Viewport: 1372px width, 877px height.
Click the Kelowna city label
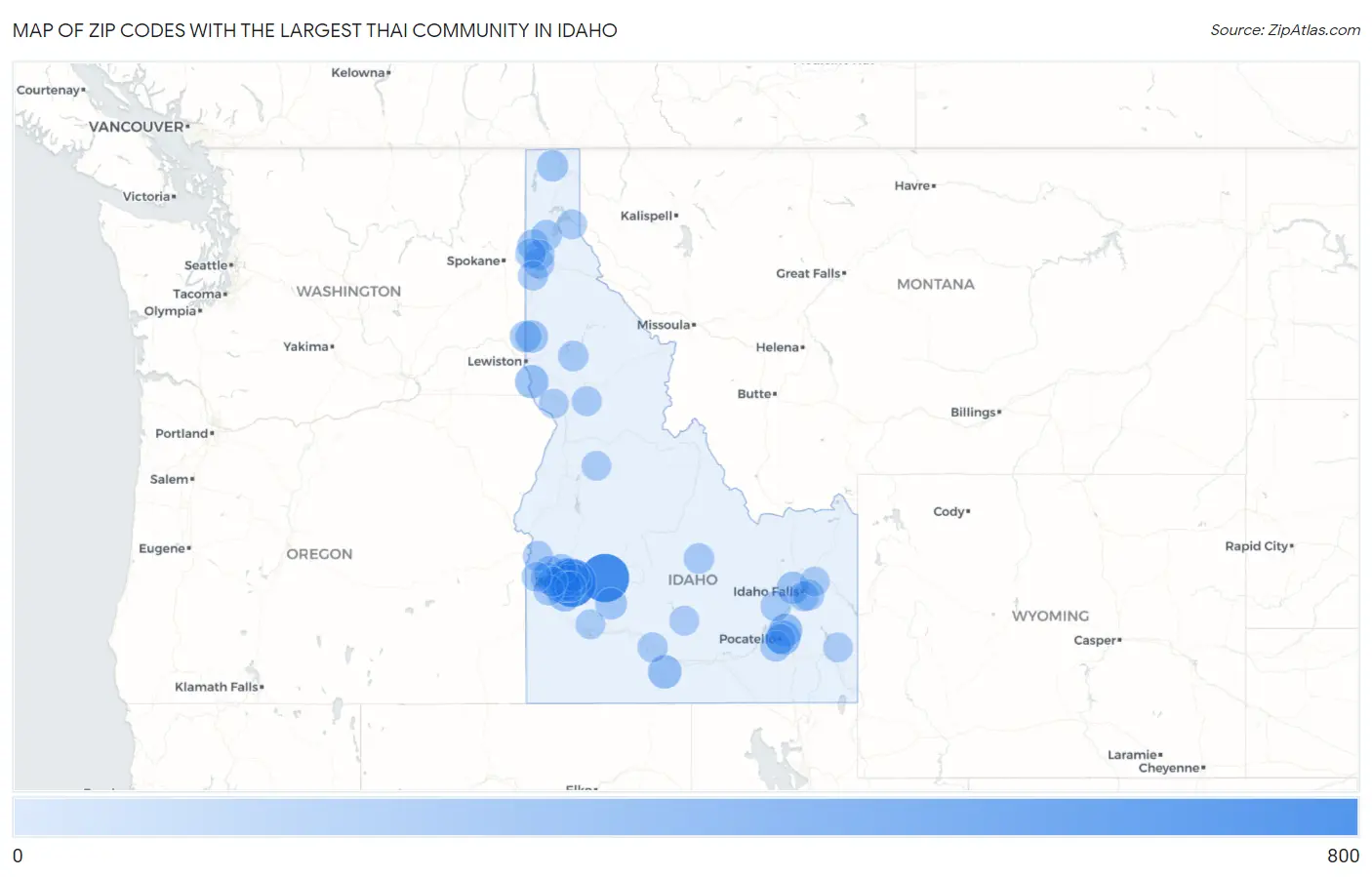[358, 72]
